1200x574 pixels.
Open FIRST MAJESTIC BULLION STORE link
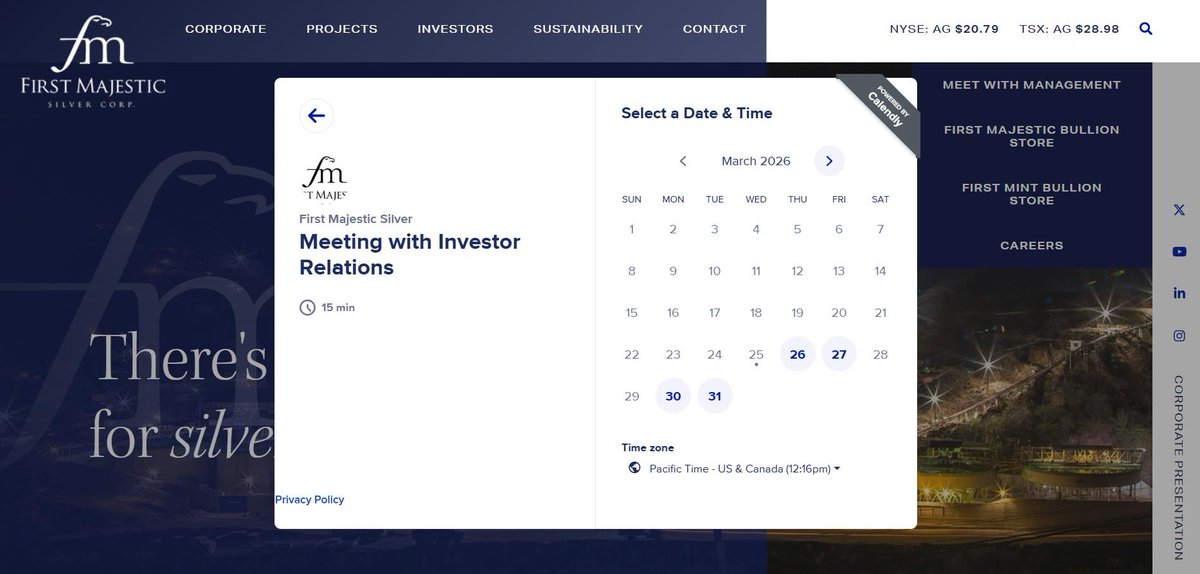[x=1032, y=136]
